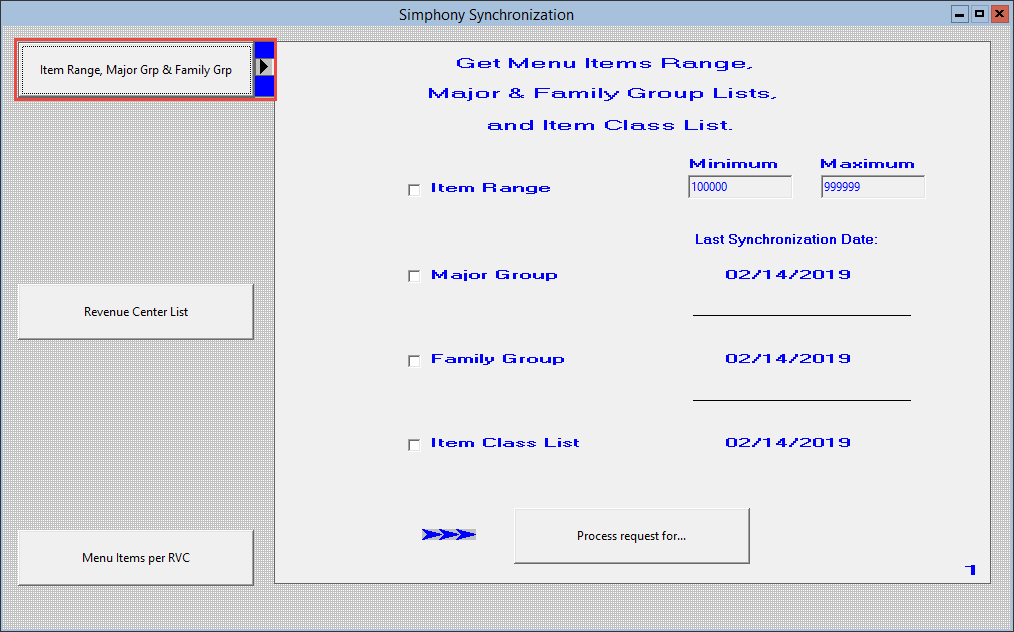
Task: Maximize the Simphony Synchronization window
Action: (980, 14)
